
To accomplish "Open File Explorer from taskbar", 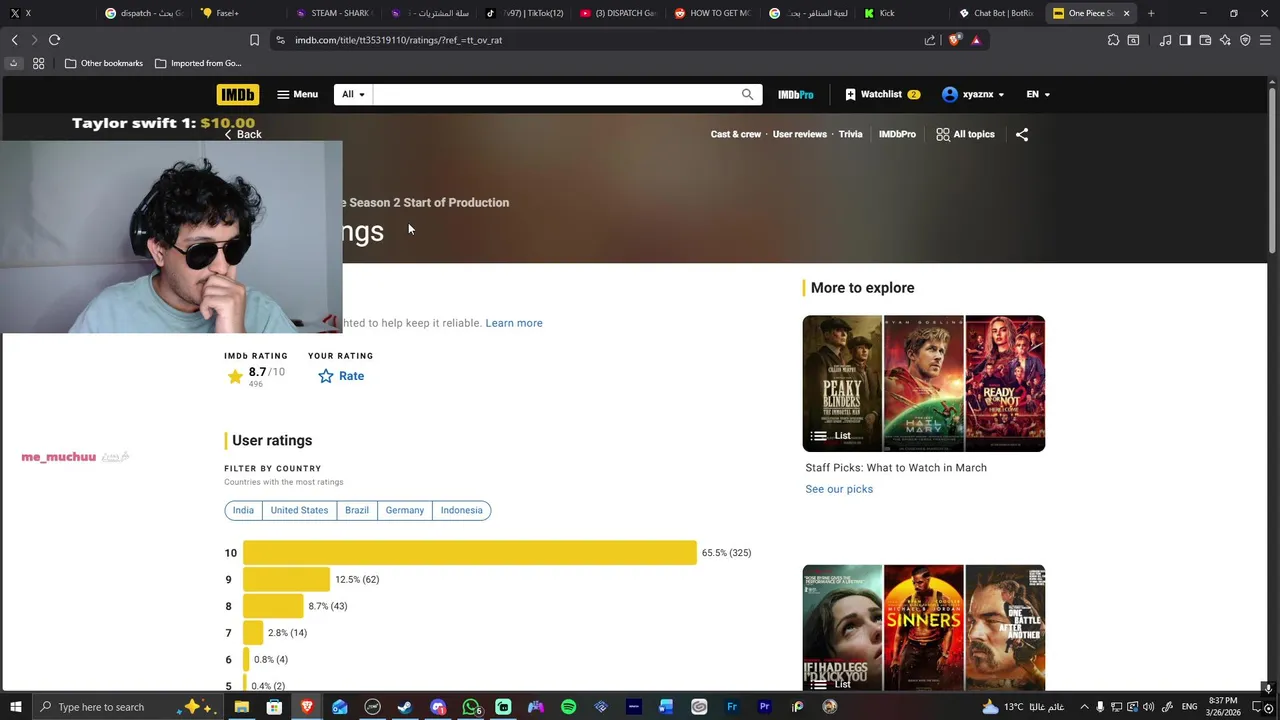I will (241, 707).
